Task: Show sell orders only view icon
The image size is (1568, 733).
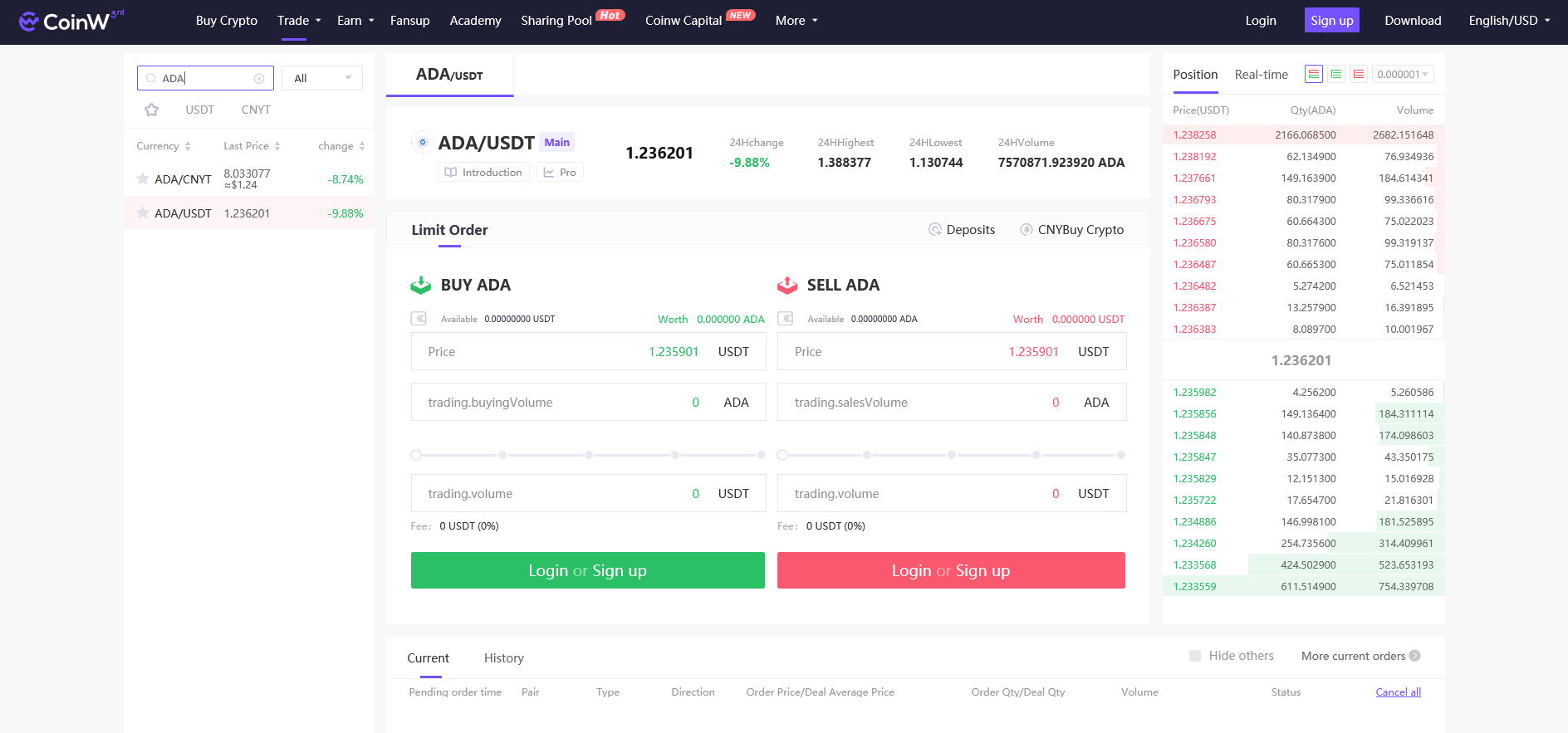Action: coord(1359,75)
